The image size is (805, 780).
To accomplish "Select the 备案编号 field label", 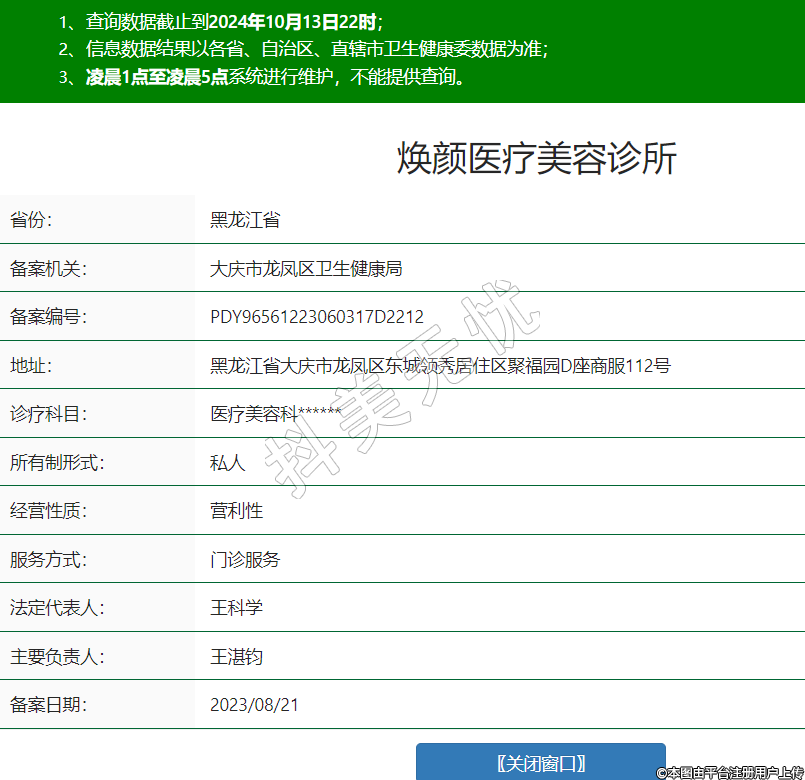I will pyautogui.click(x=49, y=317).
